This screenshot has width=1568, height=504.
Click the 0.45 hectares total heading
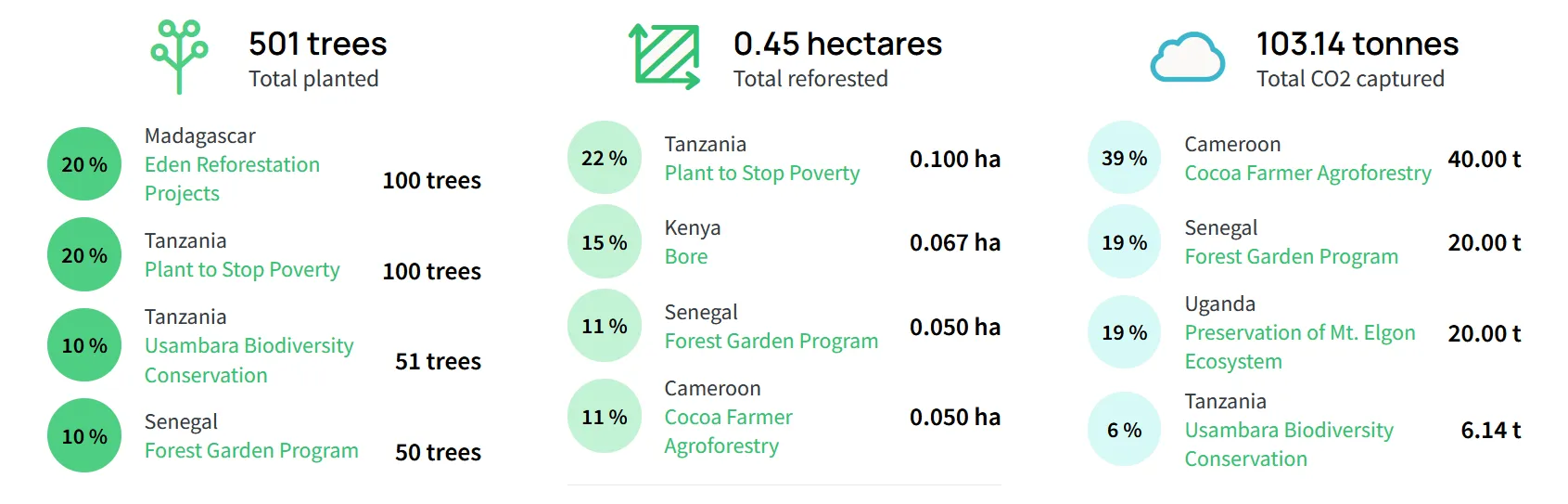pos(837,44)
